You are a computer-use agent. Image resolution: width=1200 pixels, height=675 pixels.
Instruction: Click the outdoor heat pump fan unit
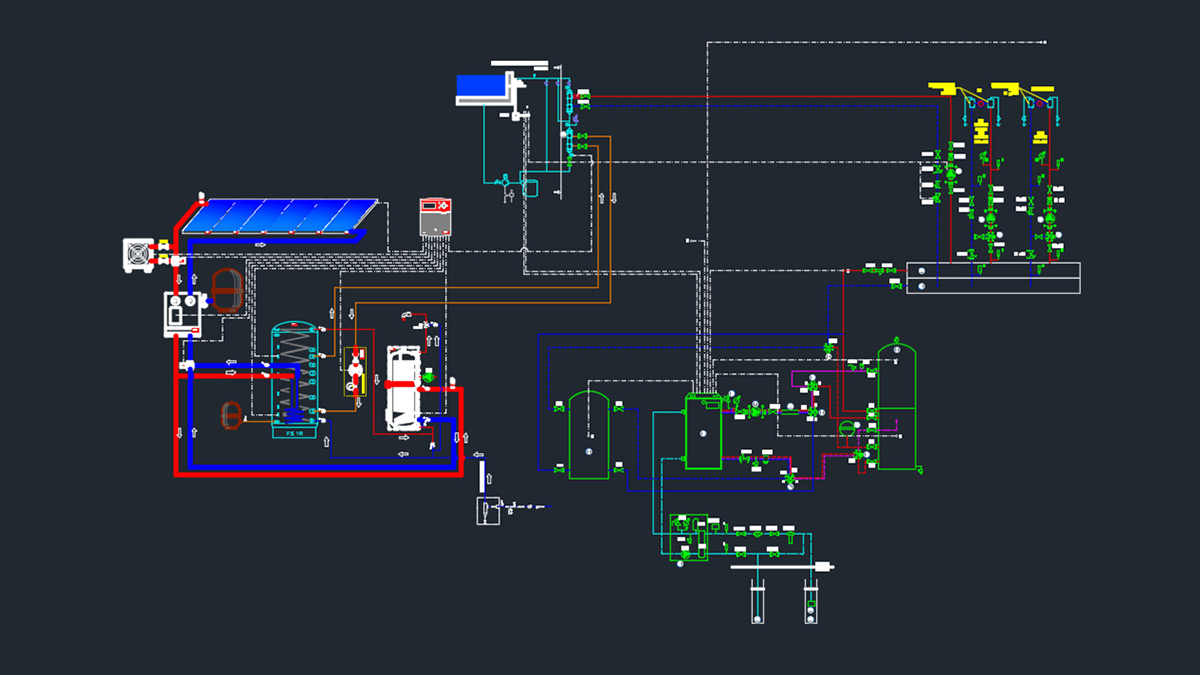pyautogui.click(x=137, y=255)
